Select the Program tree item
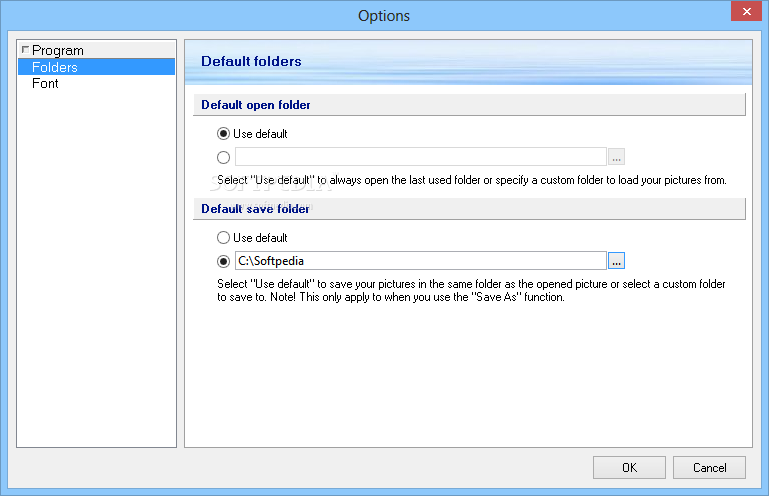Viewport: 769px width, 496px height. point(57,51)
